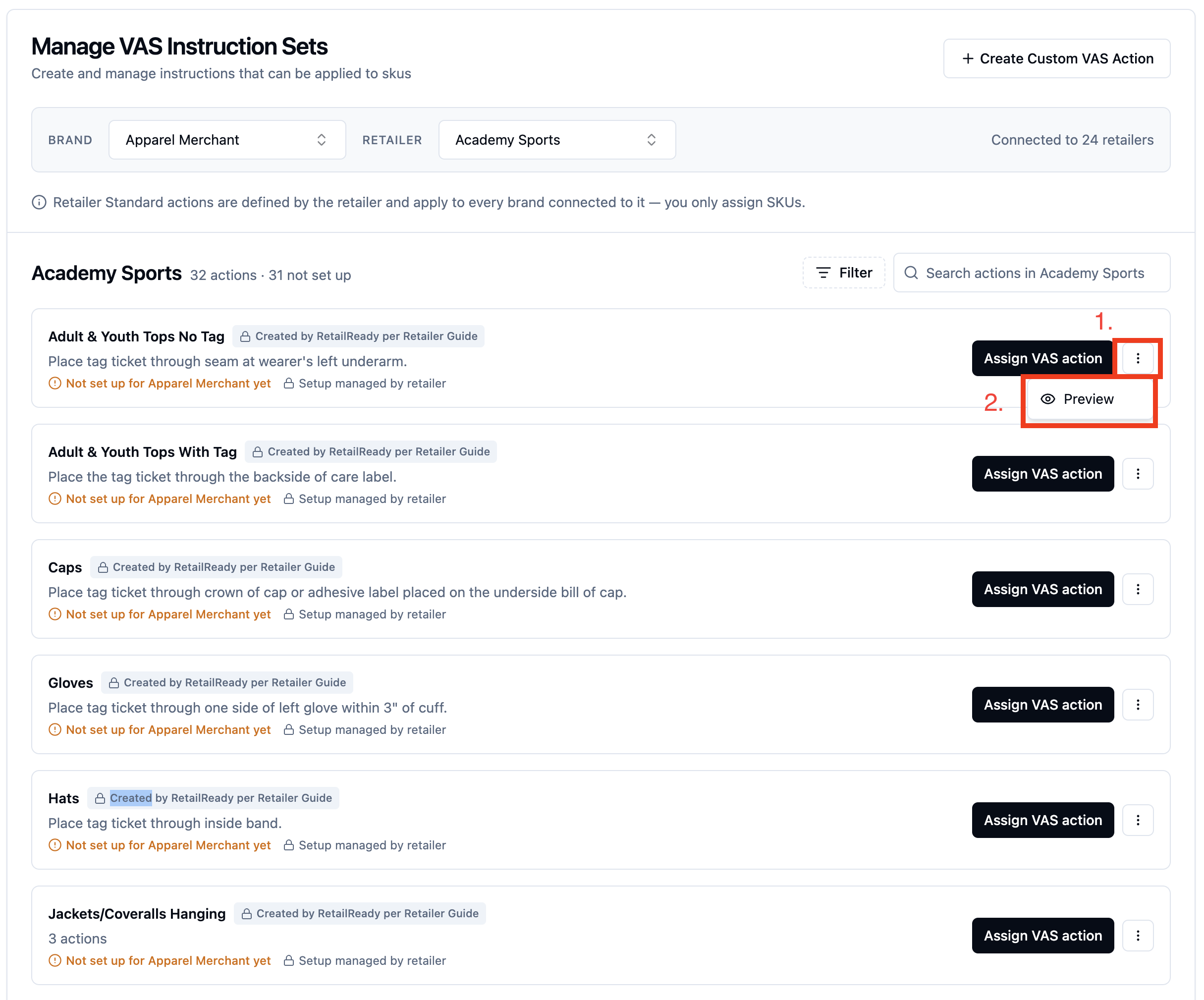Click 'Place tag ticket through inside band.' description
Image resolution: width=1204 pixels, height=1000 pixels.
click(x=164, y=824)
